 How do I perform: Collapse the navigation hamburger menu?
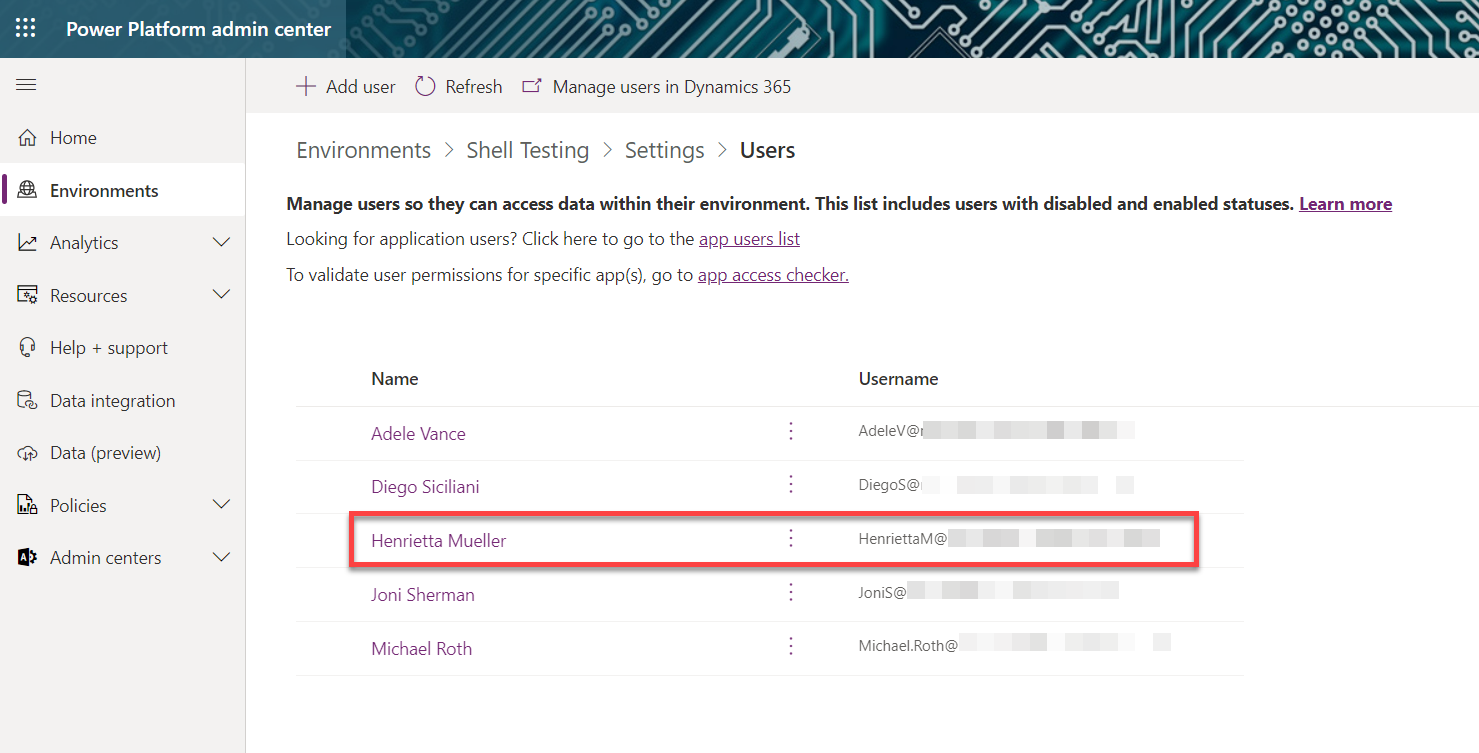[26, 85]
